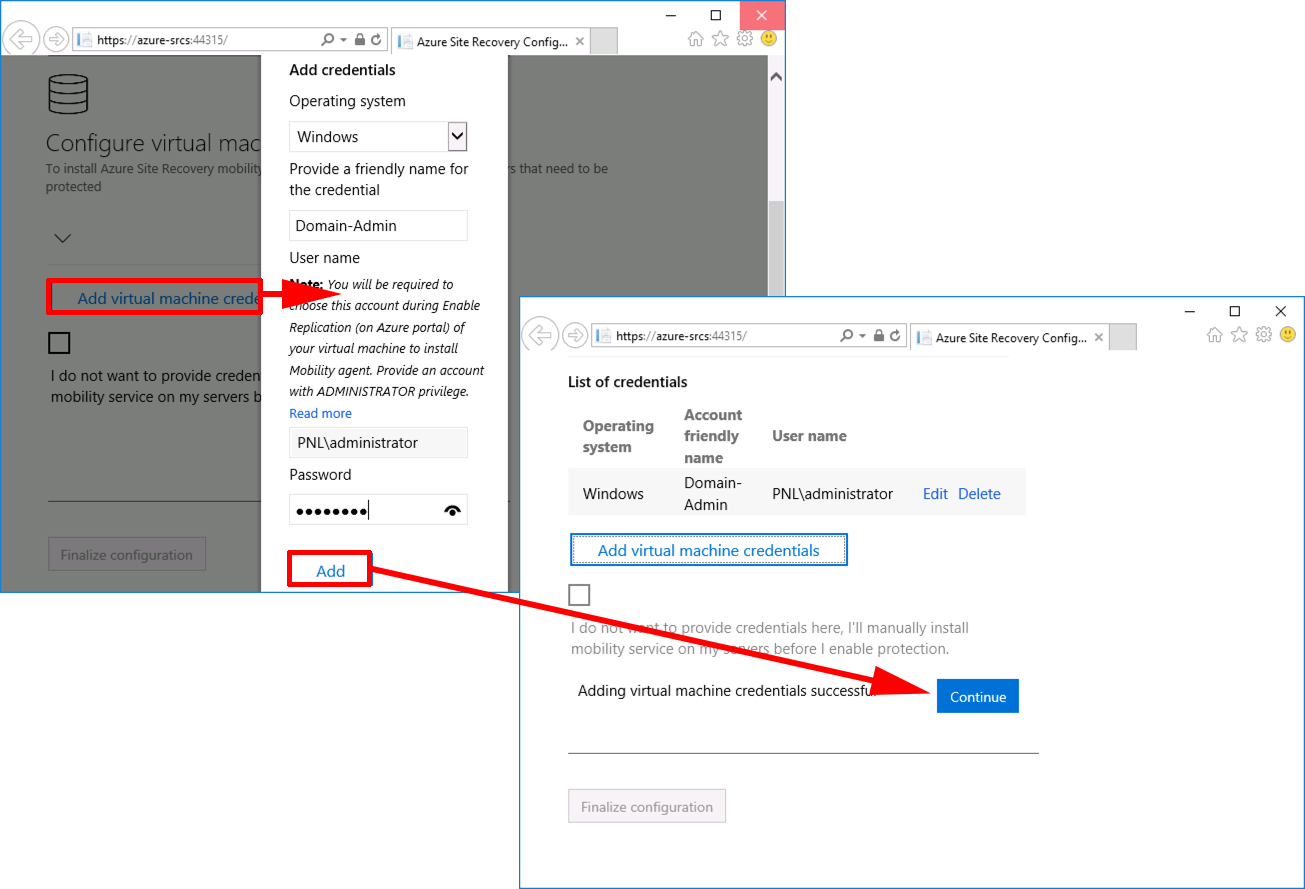Close Azure Site Recovery tab in left window

click(x=581, y=42)
